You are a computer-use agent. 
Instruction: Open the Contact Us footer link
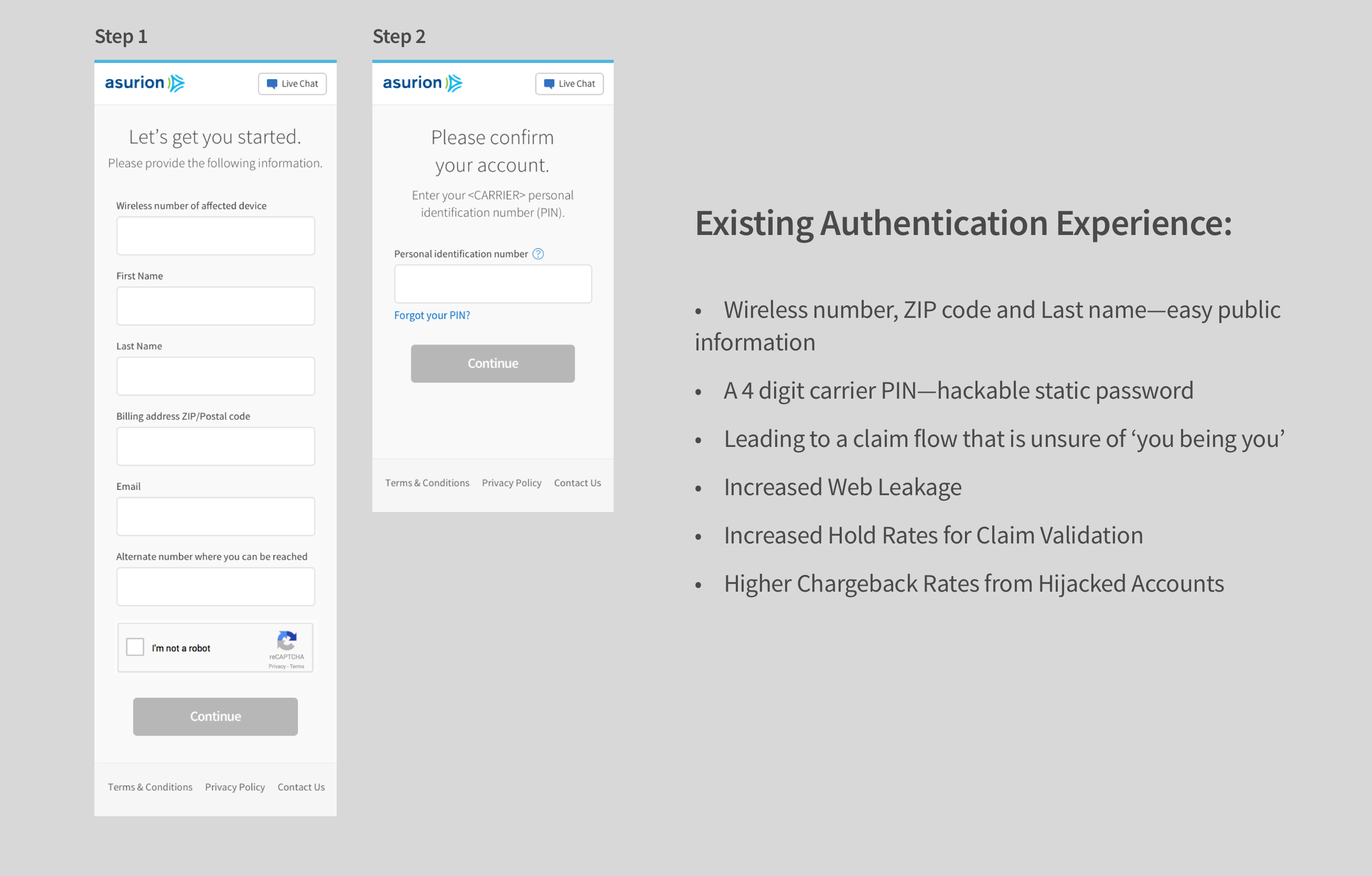tap(301, 786)
